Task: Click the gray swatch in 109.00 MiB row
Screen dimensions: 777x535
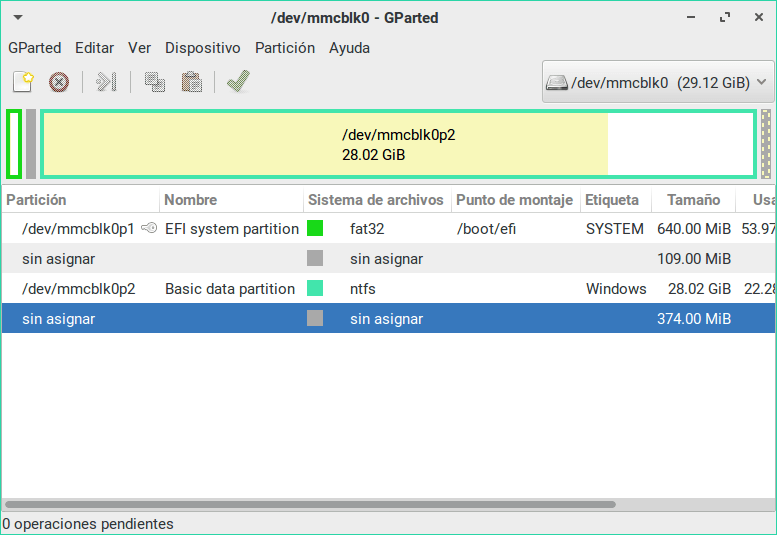Action: [315, 258]
